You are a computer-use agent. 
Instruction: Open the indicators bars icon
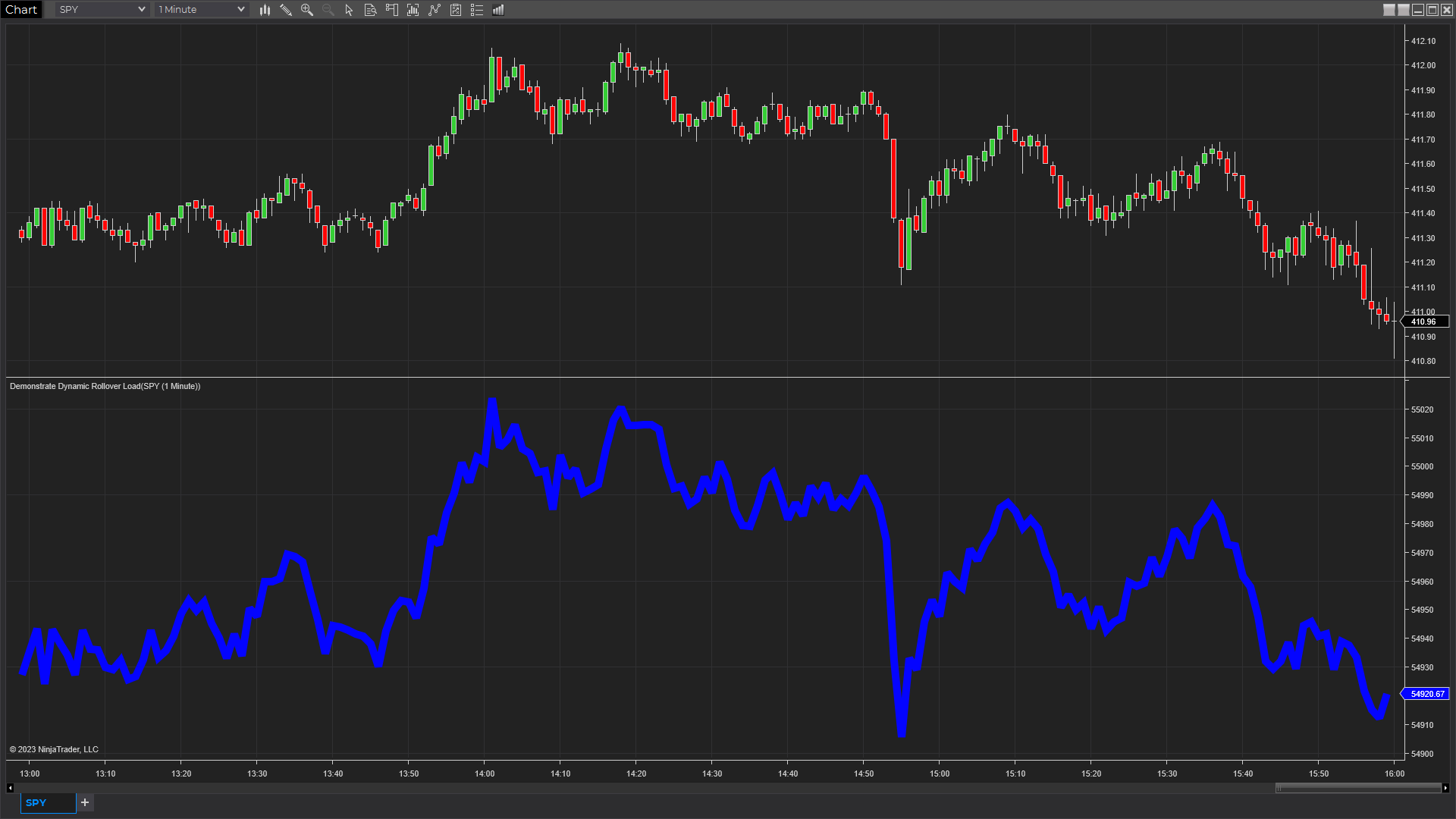(413, 10)
